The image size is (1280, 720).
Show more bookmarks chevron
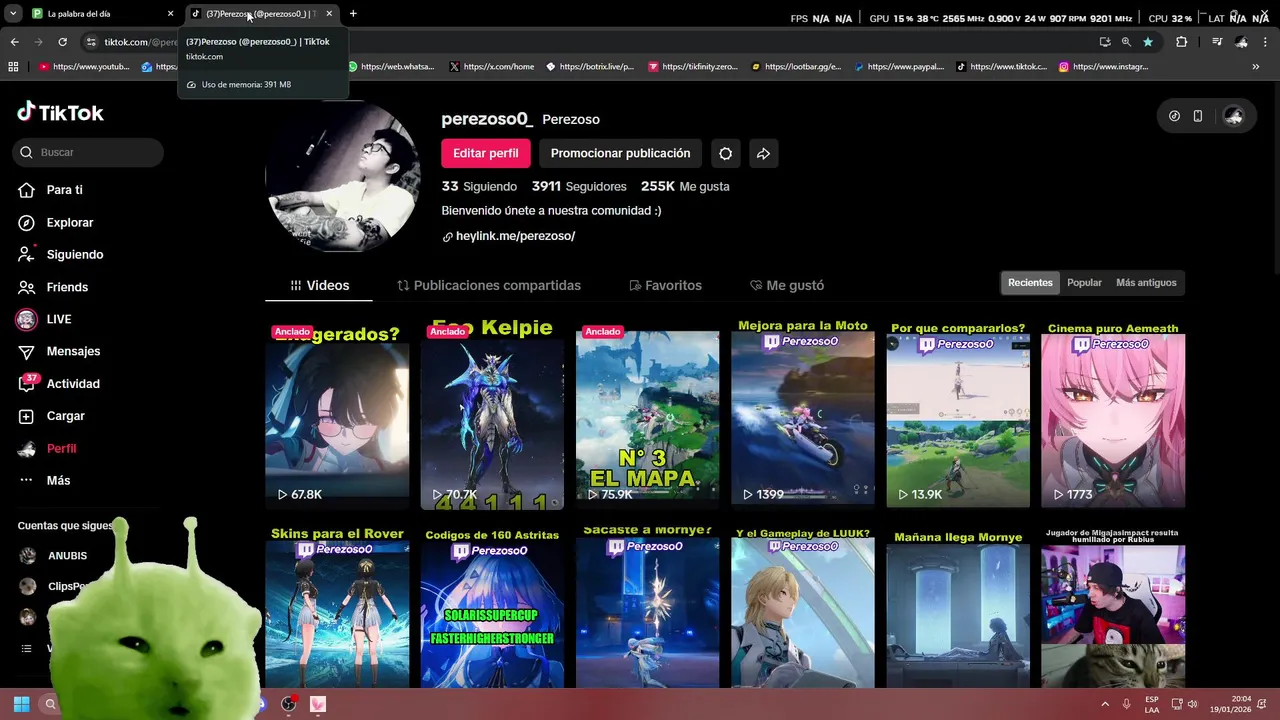[x=1256, y=67]
